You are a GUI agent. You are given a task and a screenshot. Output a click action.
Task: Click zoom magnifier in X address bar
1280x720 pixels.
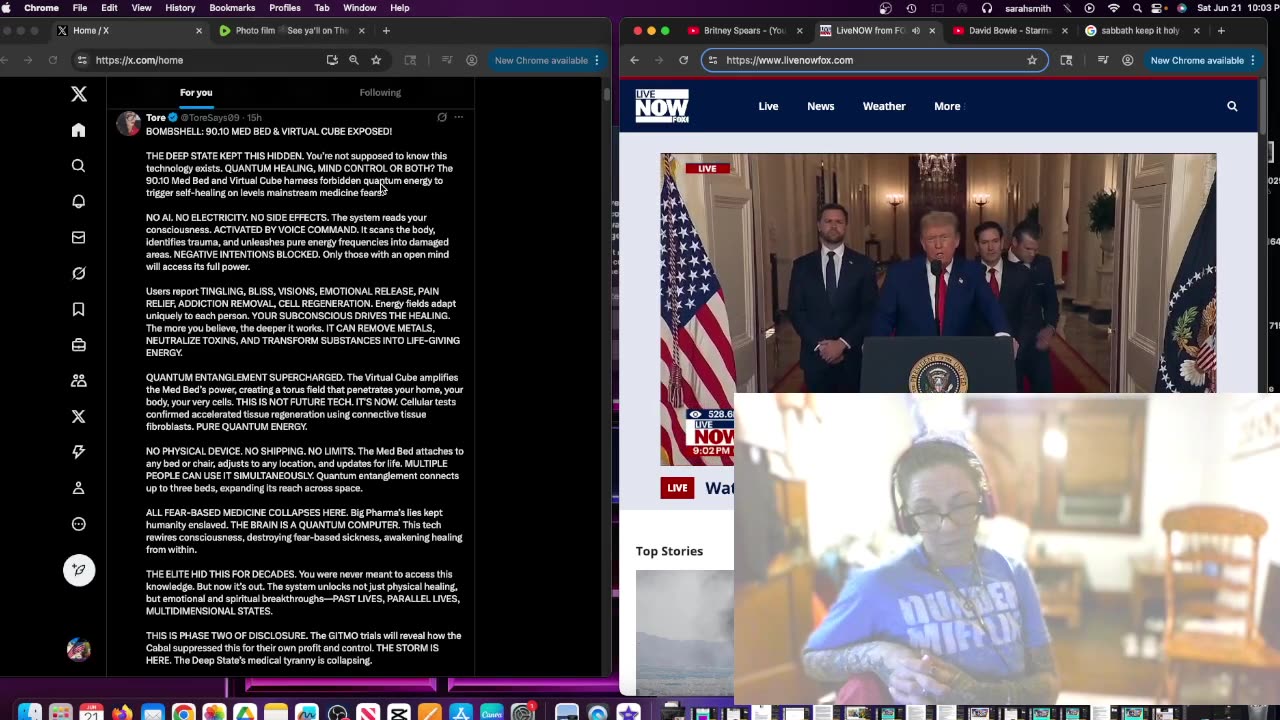point(354,60)
